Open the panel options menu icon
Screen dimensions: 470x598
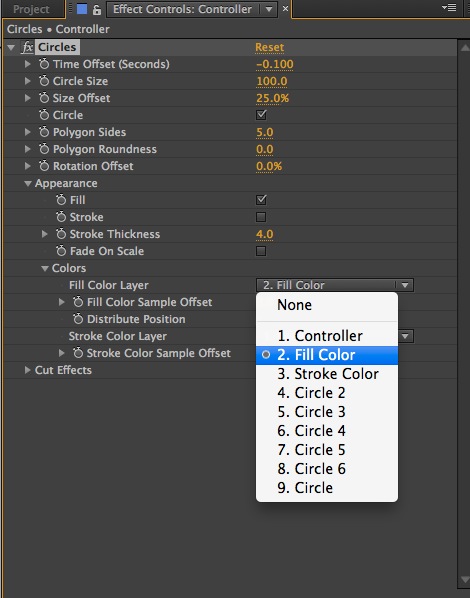[449, 7]
